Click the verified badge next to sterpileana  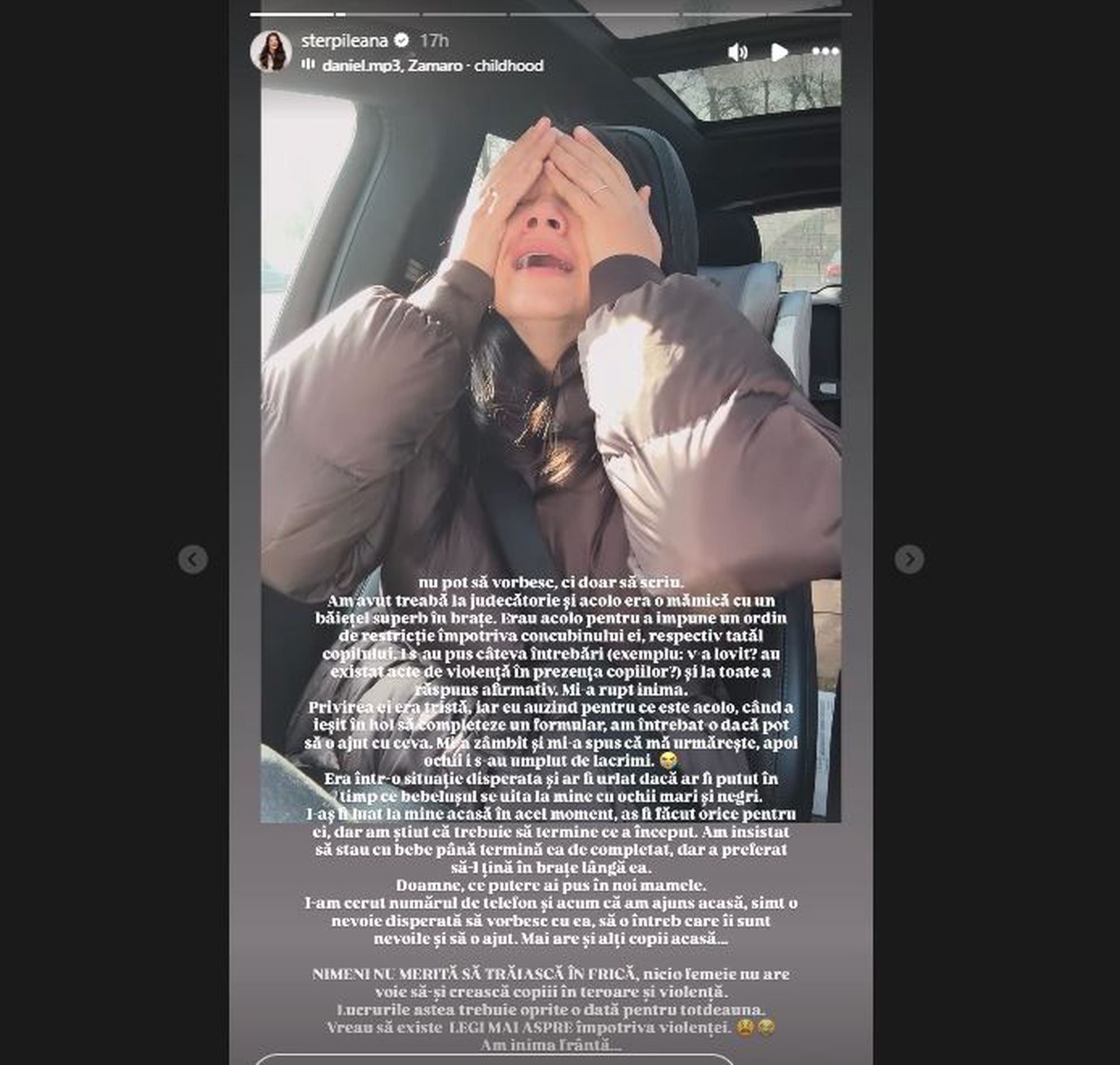pos(402,40)
